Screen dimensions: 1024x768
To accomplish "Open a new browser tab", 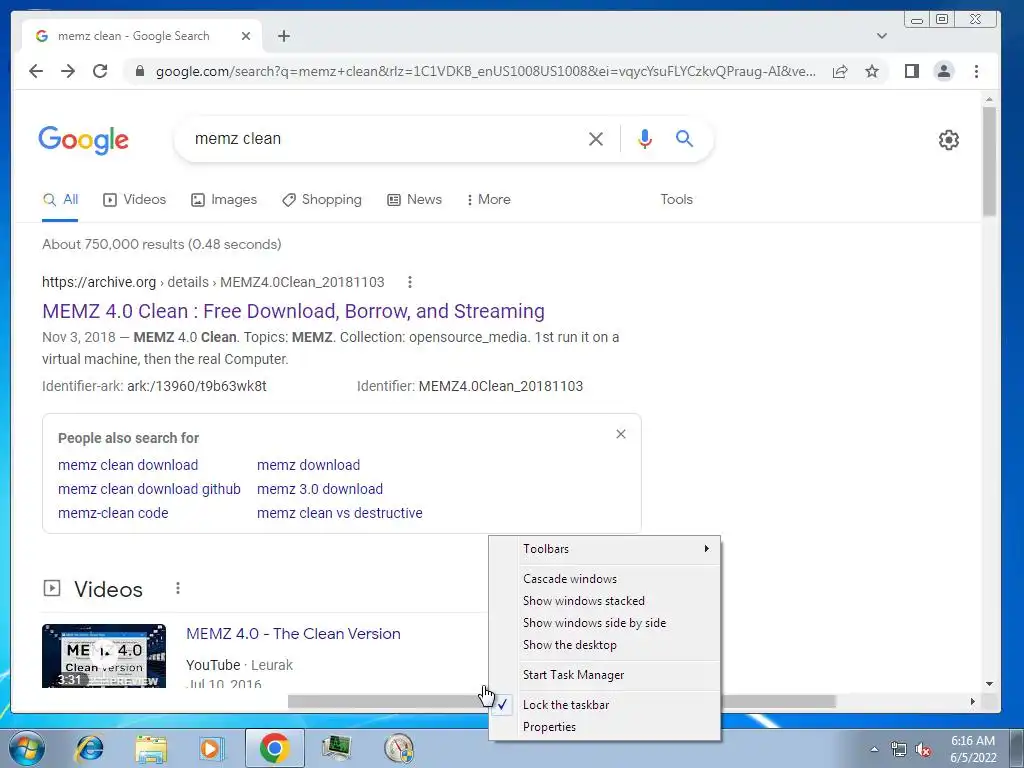I will pos(283,36).
